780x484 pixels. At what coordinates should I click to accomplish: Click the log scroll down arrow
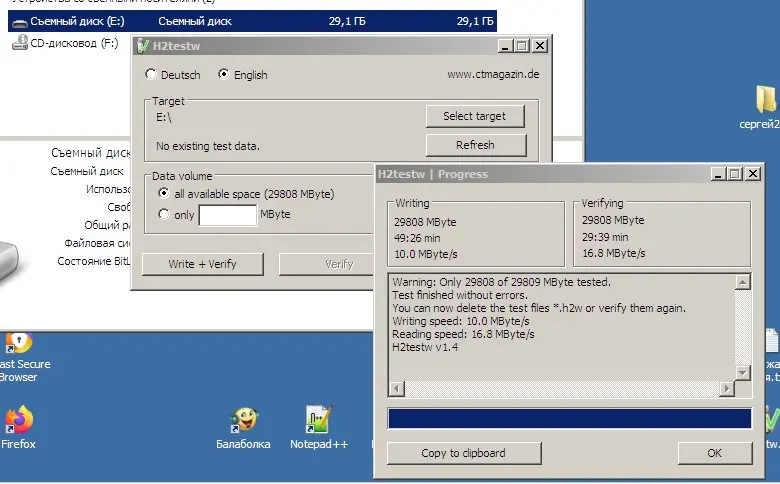(x=742, y=373)
